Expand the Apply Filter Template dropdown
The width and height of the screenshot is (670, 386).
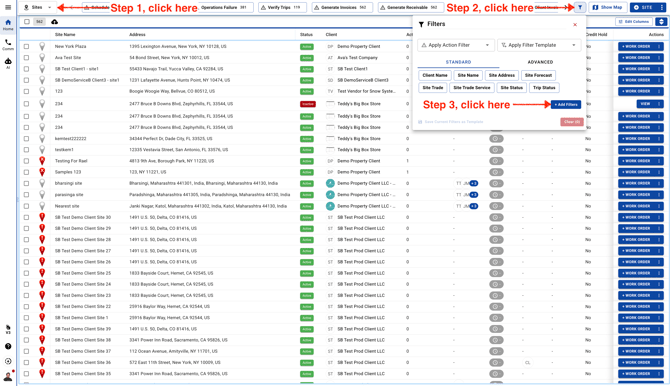click(539, 45)
